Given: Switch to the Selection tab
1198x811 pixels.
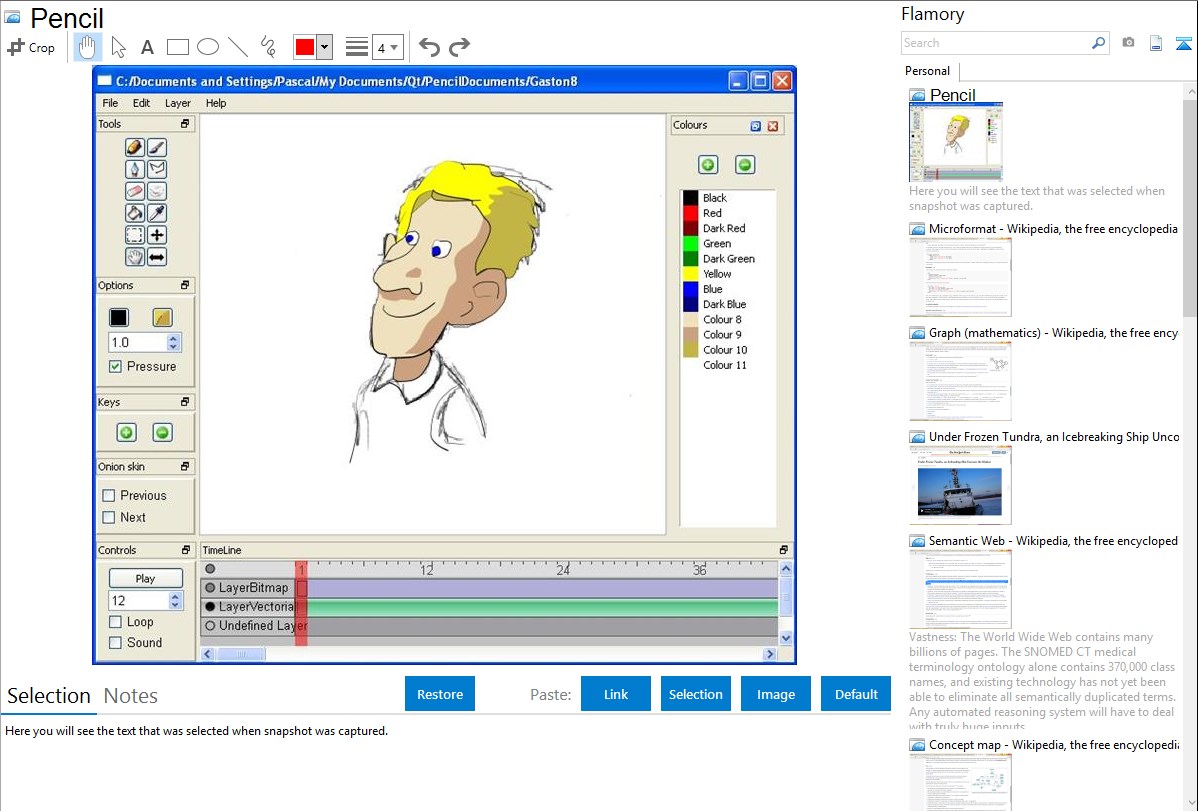Looking at the screenshot, I should (49, 696).
